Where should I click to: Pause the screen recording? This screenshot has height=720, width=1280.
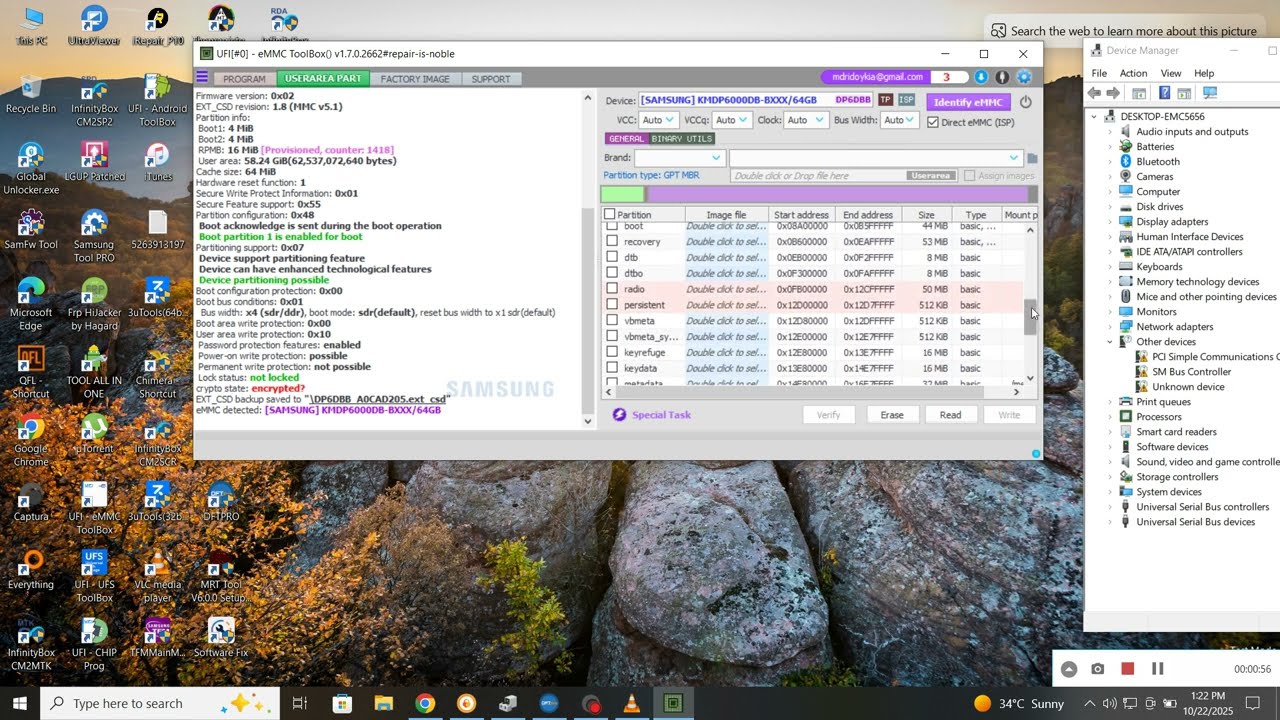tap(1158, 669)
